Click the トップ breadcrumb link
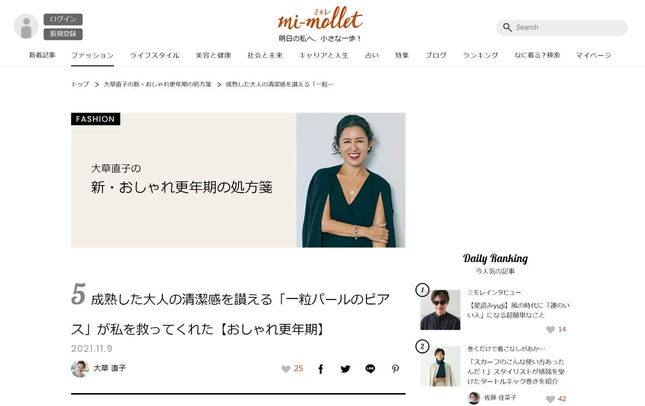 (x=80, y=84)
